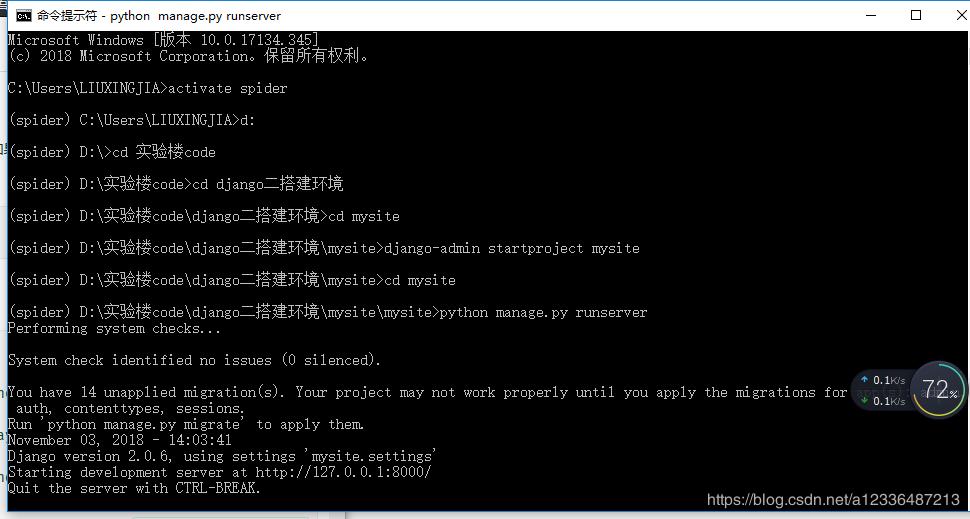
Task: Click the http://127.0.0.1:8000/ server address
Action: pyautogui.click(x=345, y=472)
